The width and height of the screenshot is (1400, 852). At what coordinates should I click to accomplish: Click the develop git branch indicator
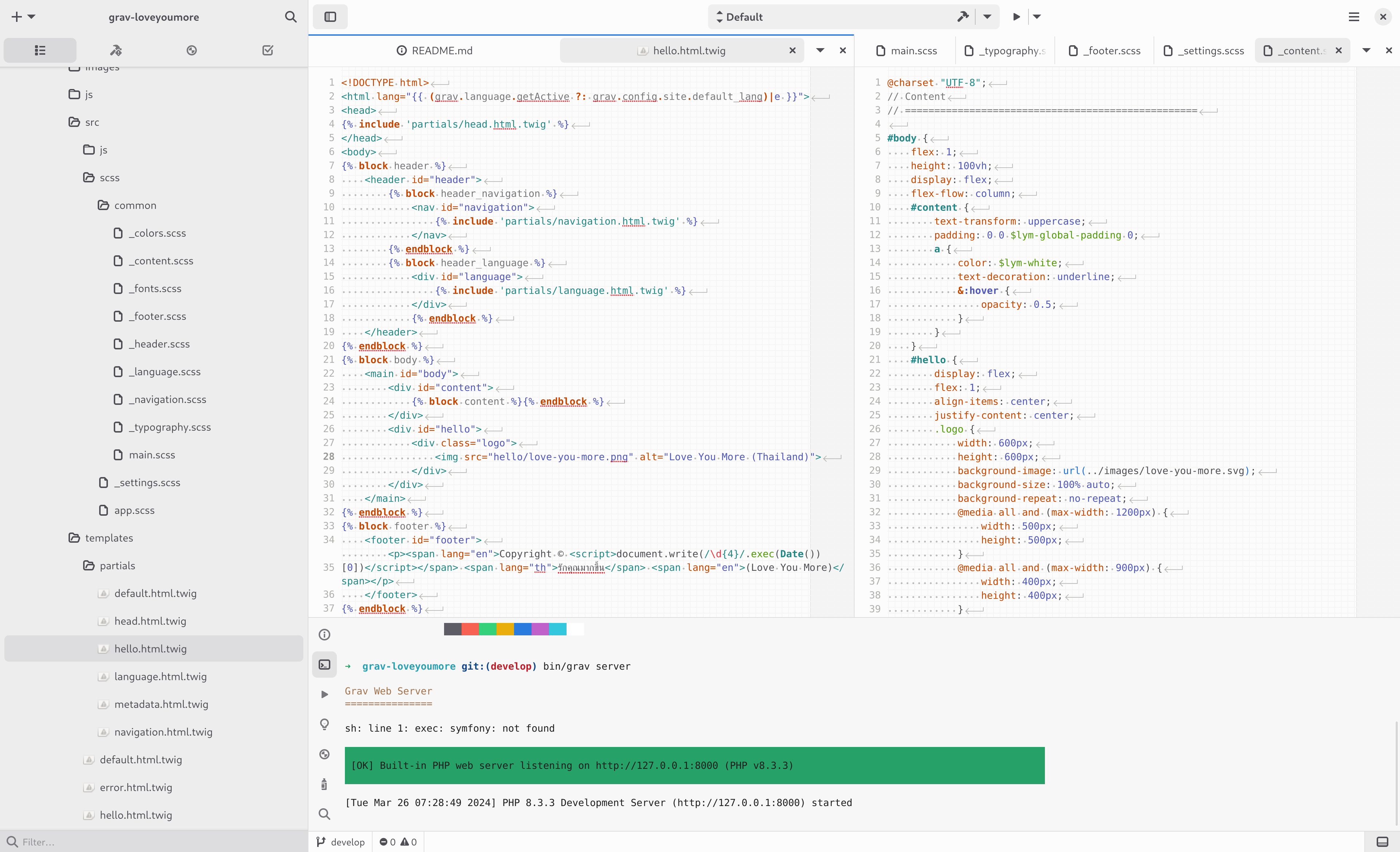[341, 842]
